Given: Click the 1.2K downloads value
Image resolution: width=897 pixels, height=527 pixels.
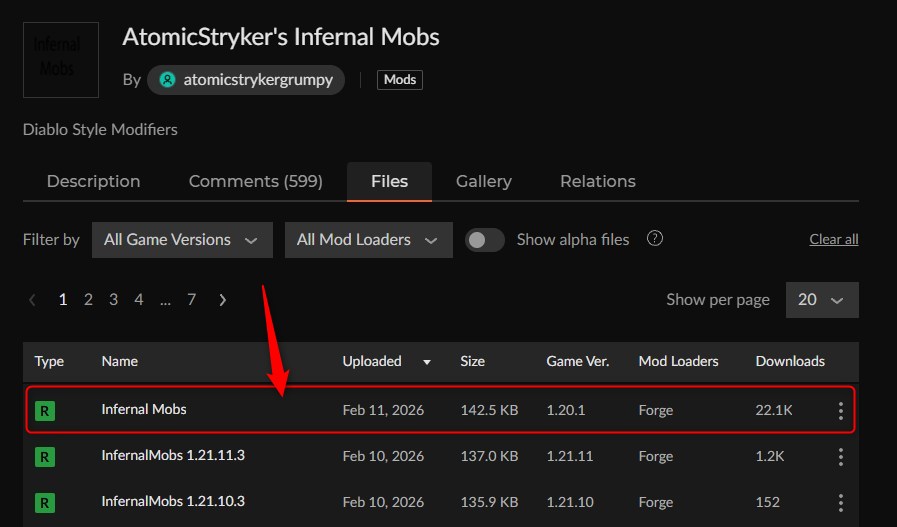Looking at the screenshot, I should [x=770, y=456].
